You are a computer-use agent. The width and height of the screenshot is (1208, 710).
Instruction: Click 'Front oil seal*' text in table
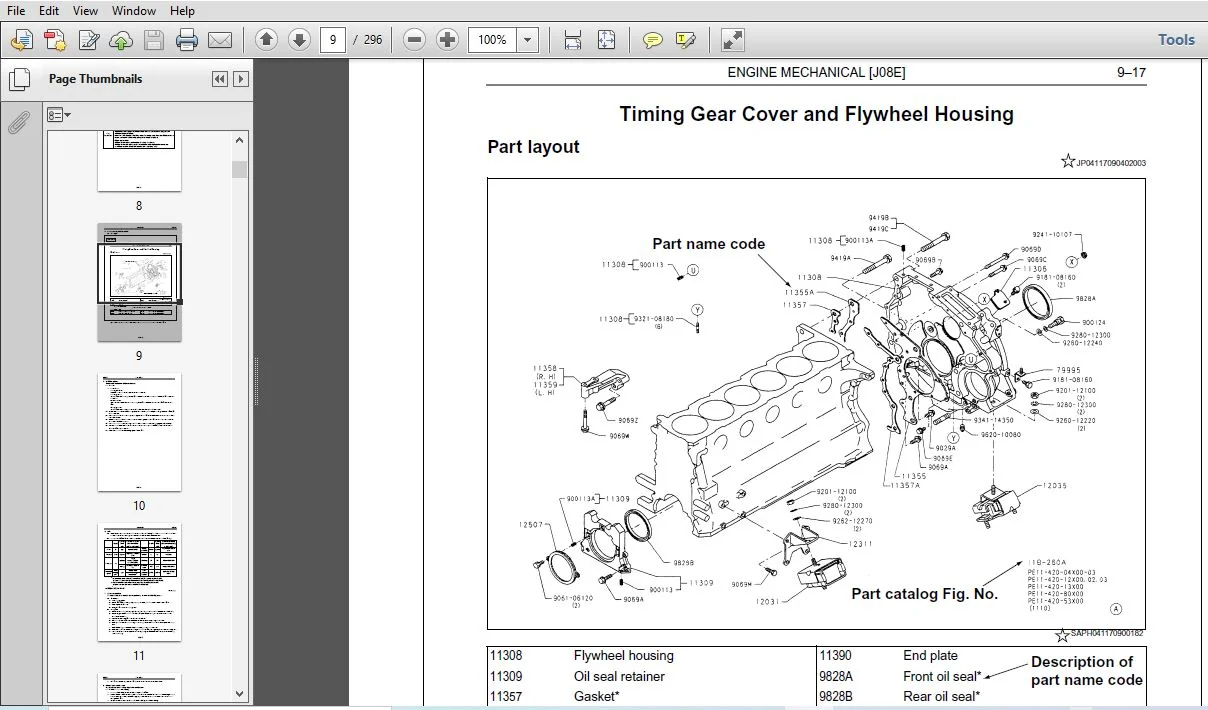click(x=941, y=676)
